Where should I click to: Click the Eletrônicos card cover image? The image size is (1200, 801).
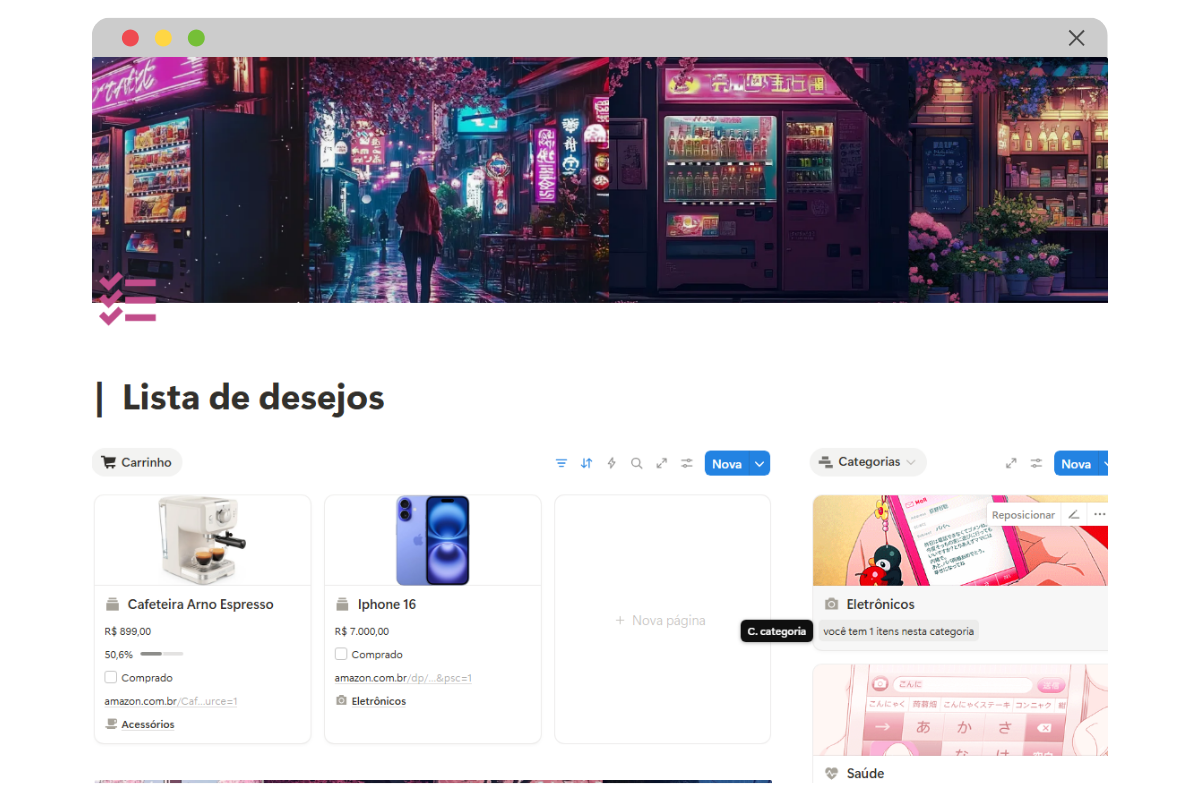(x=960, y=541)
